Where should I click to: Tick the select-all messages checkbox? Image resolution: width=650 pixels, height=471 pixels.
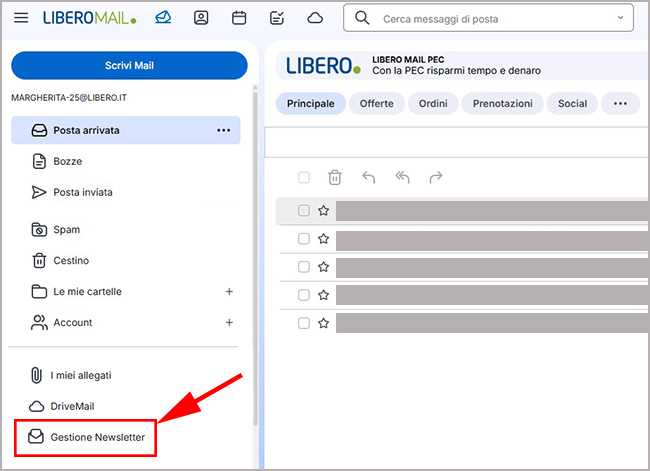click(304, 177)
